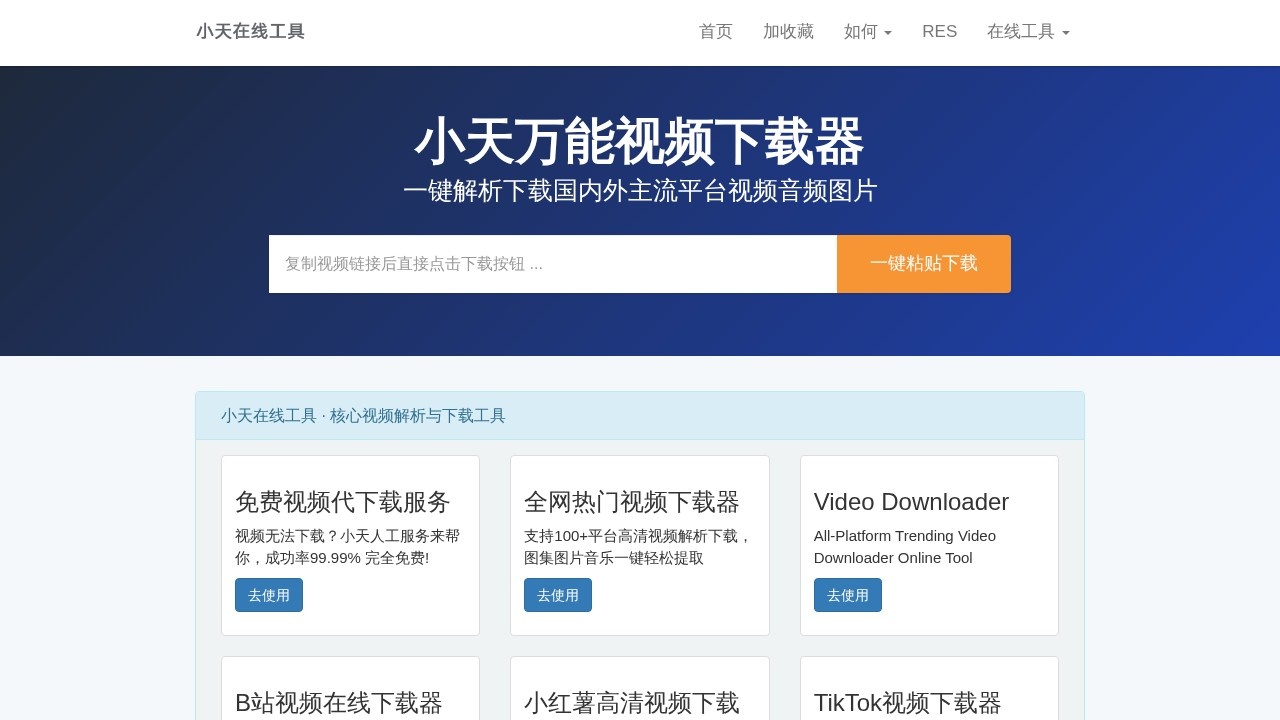Screen dimensions: 1280x720
Task: Click the 小天万能视频下载器 hero title
Action: [x=639, y=142]
